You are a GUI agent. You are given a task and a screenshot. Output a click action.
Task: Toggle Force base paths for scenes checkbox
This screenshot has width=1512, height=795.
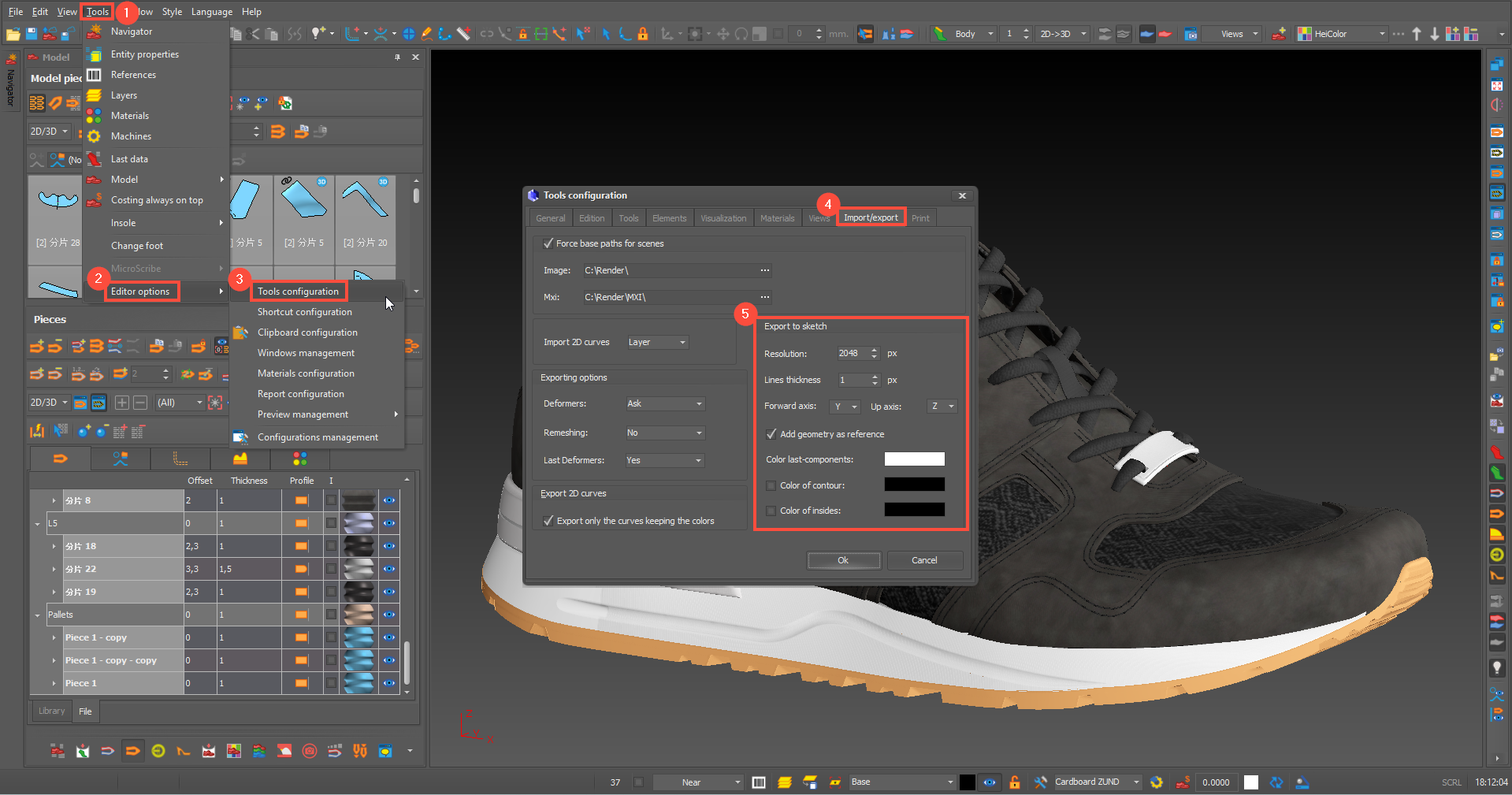click(x=548, y=243)
